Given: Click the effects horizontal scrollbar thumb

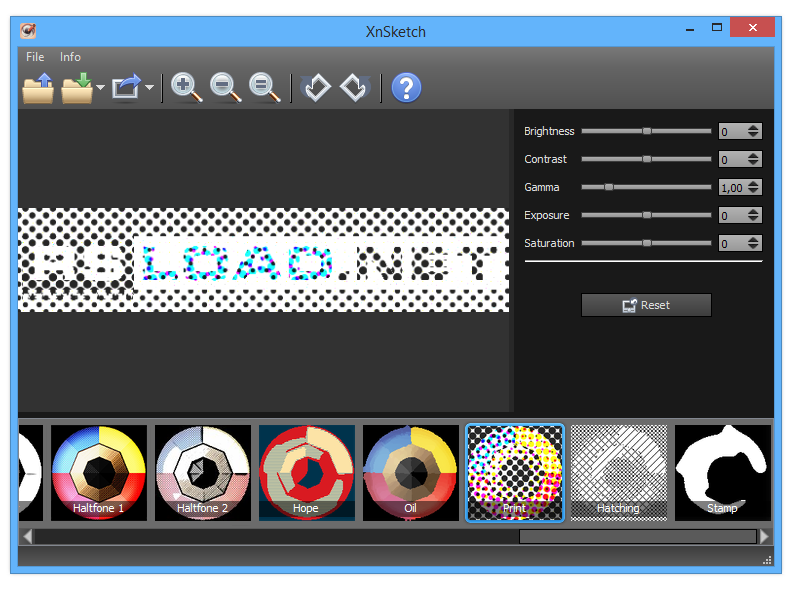Looking at the screenshot, I should (x=637, y=537).
